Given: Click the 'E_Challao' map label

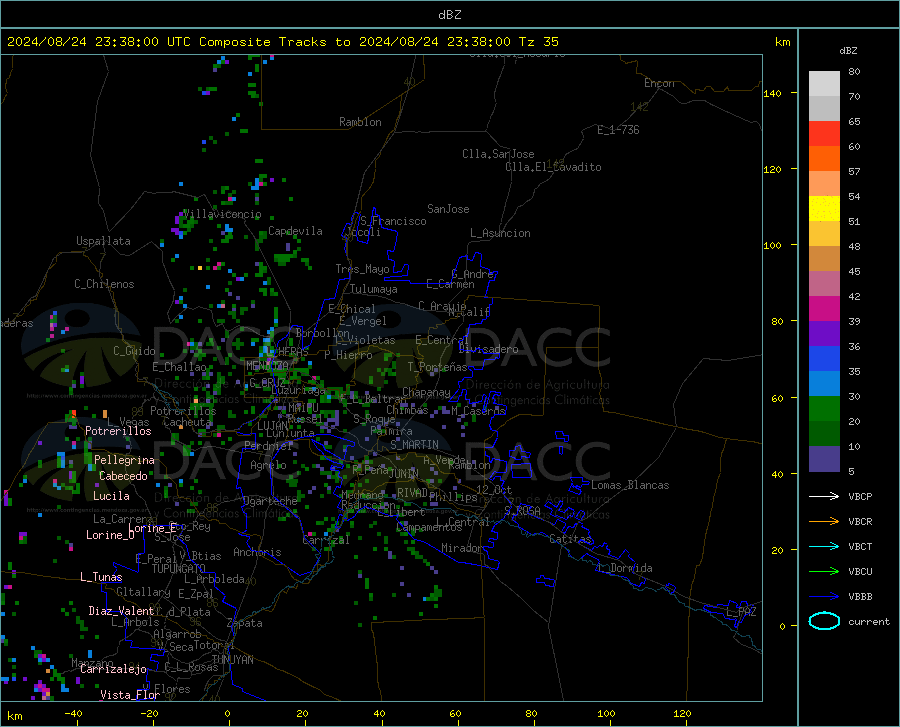Looking at the screenshot, I should pyautogui.click(x=179, y=367).
